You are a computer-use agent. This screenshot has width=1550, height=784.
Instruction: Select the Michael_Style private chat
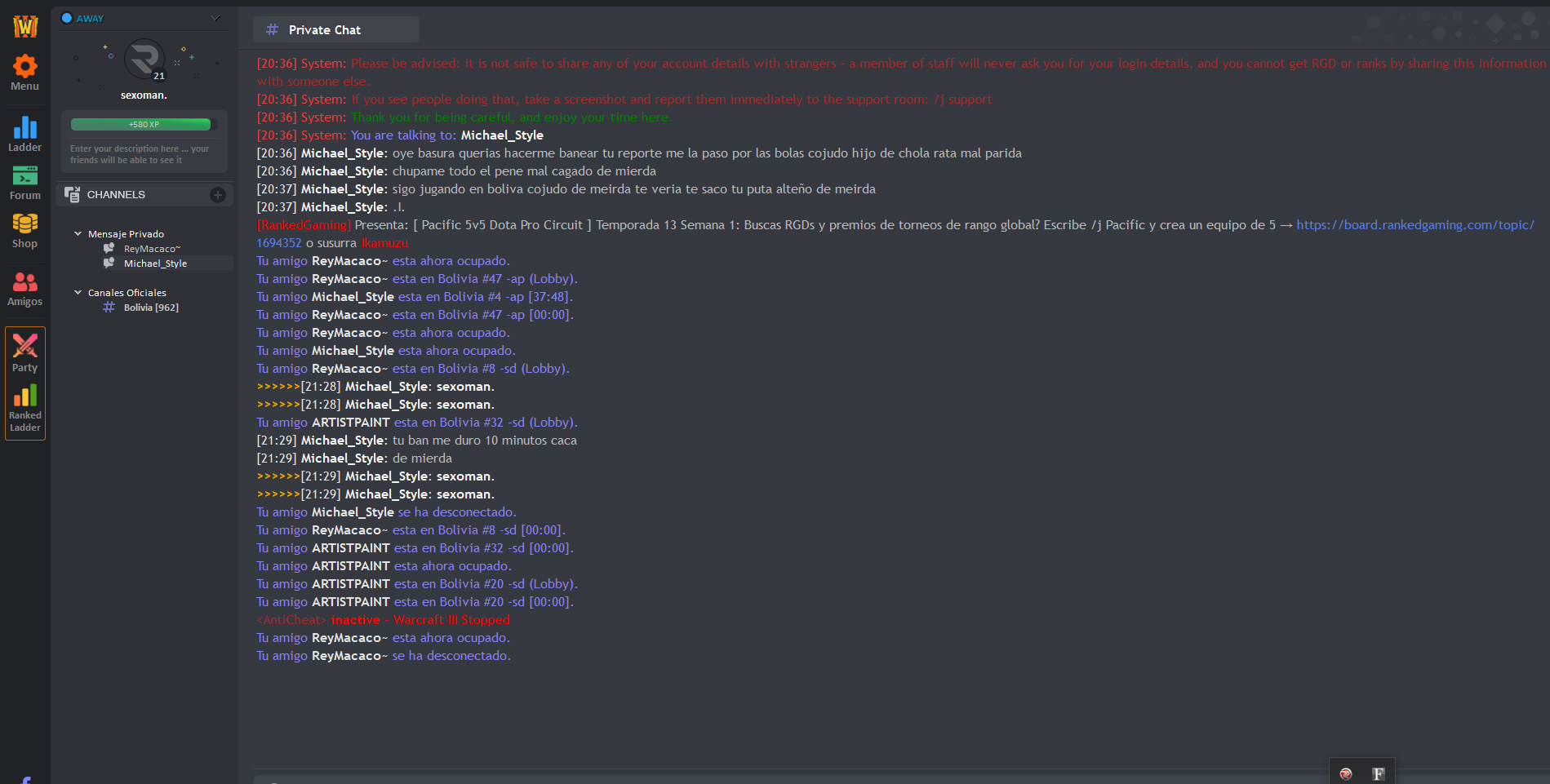[155, 264]
